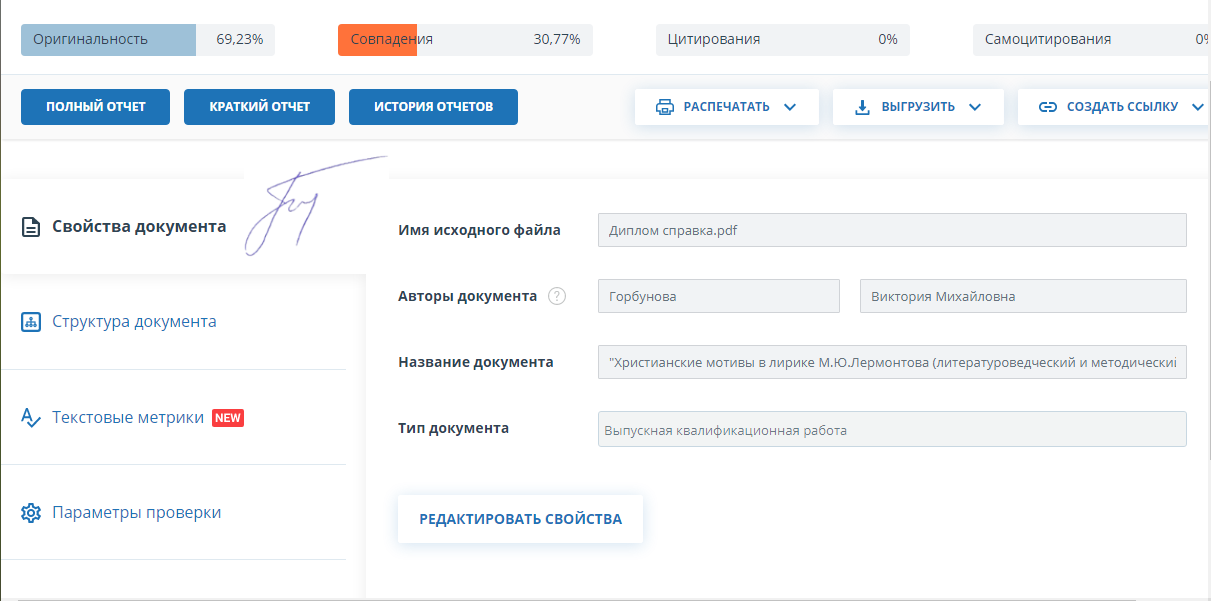Click the document icon for Свойства документа
Screen dimensions: 1211x601
(x=31, y=227)
